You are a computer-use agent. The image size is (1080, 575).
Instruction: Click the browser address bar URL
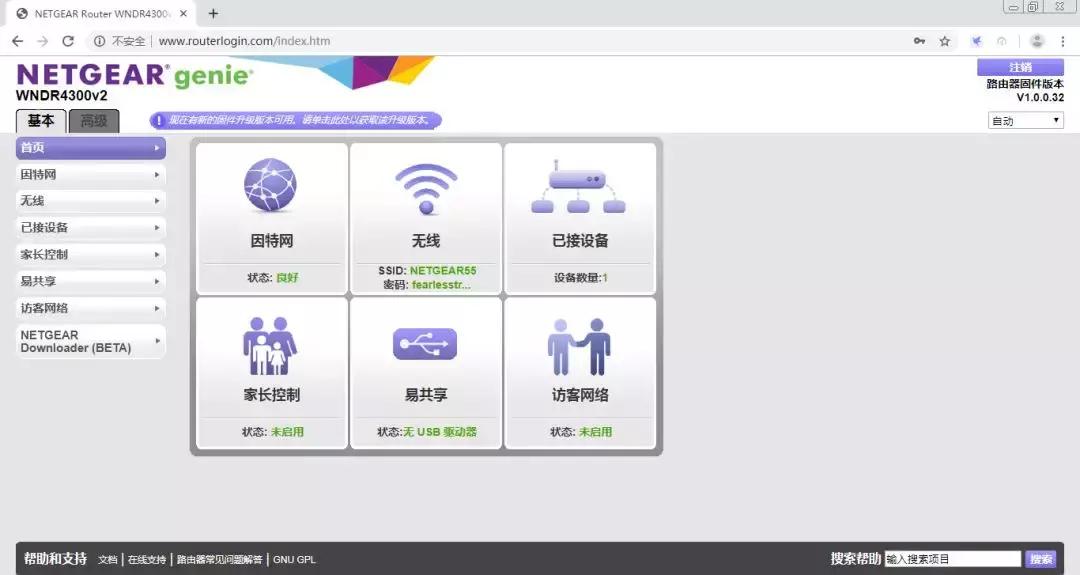245,41
